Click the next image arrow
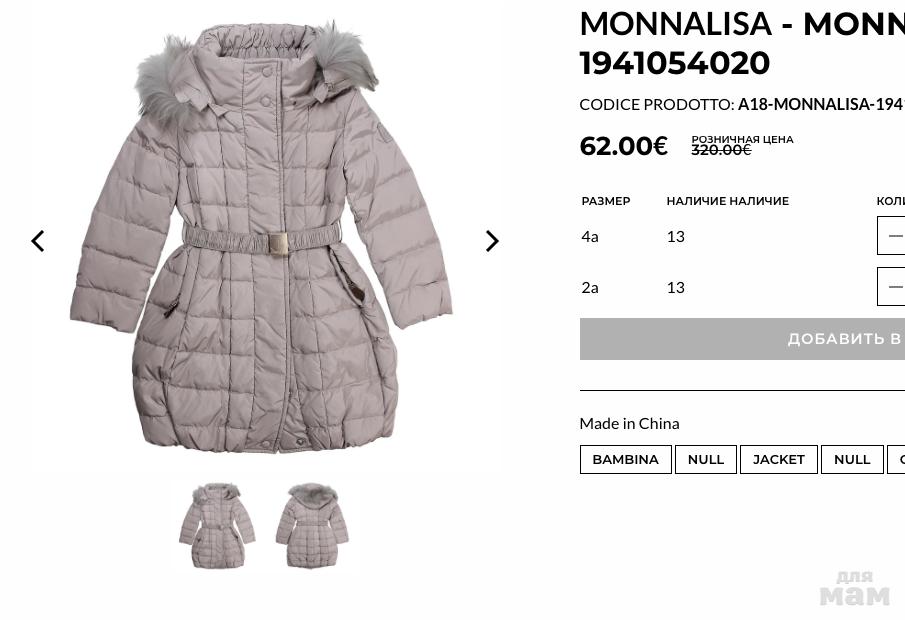This screenshot has width=905, height=620. click(491, 241)
